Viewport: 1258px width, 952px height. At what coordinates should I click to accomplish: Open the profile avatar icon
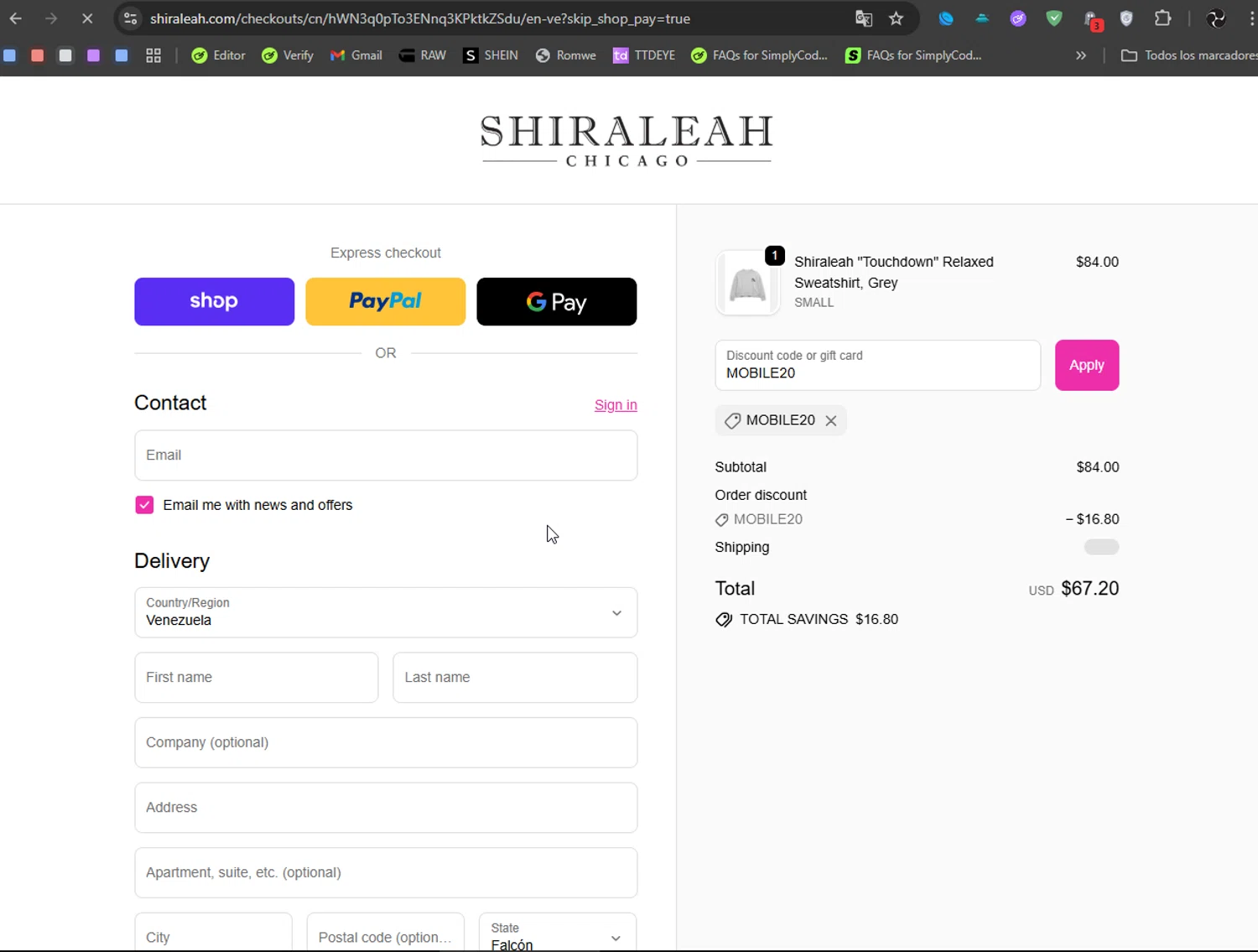[1216, 18]
